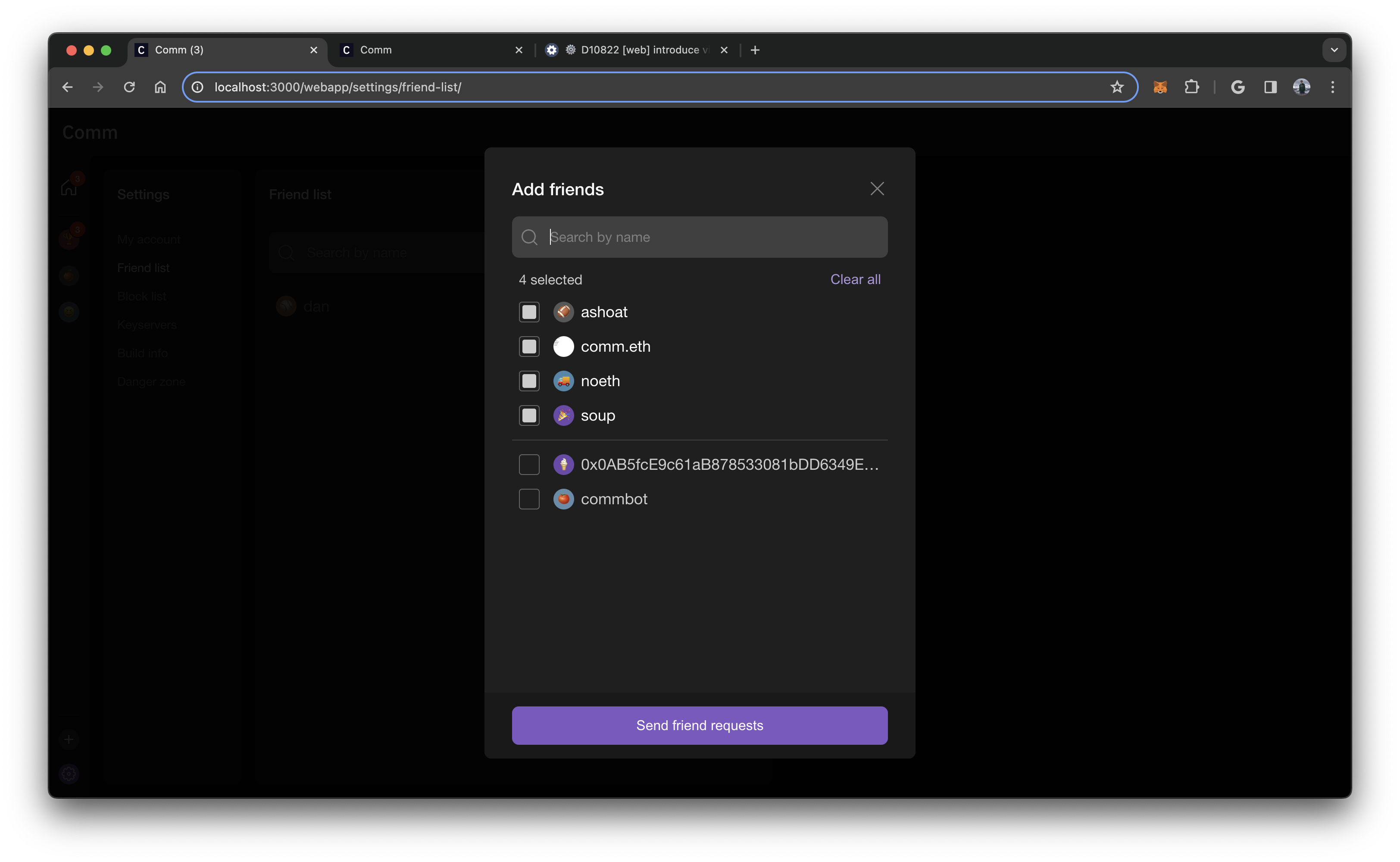Open the browser Extensions puzzle icon

1191,87
